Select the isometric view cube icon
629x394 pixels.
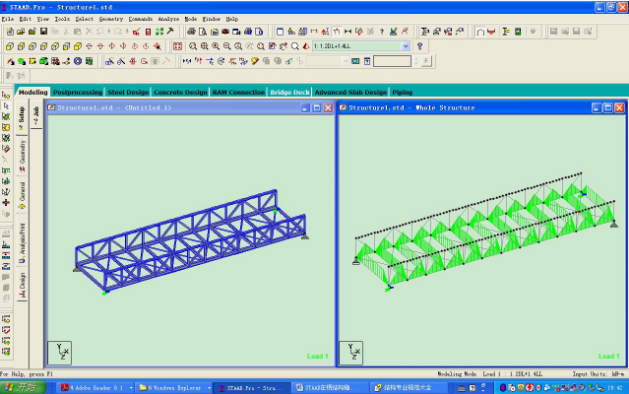[77, 46]
